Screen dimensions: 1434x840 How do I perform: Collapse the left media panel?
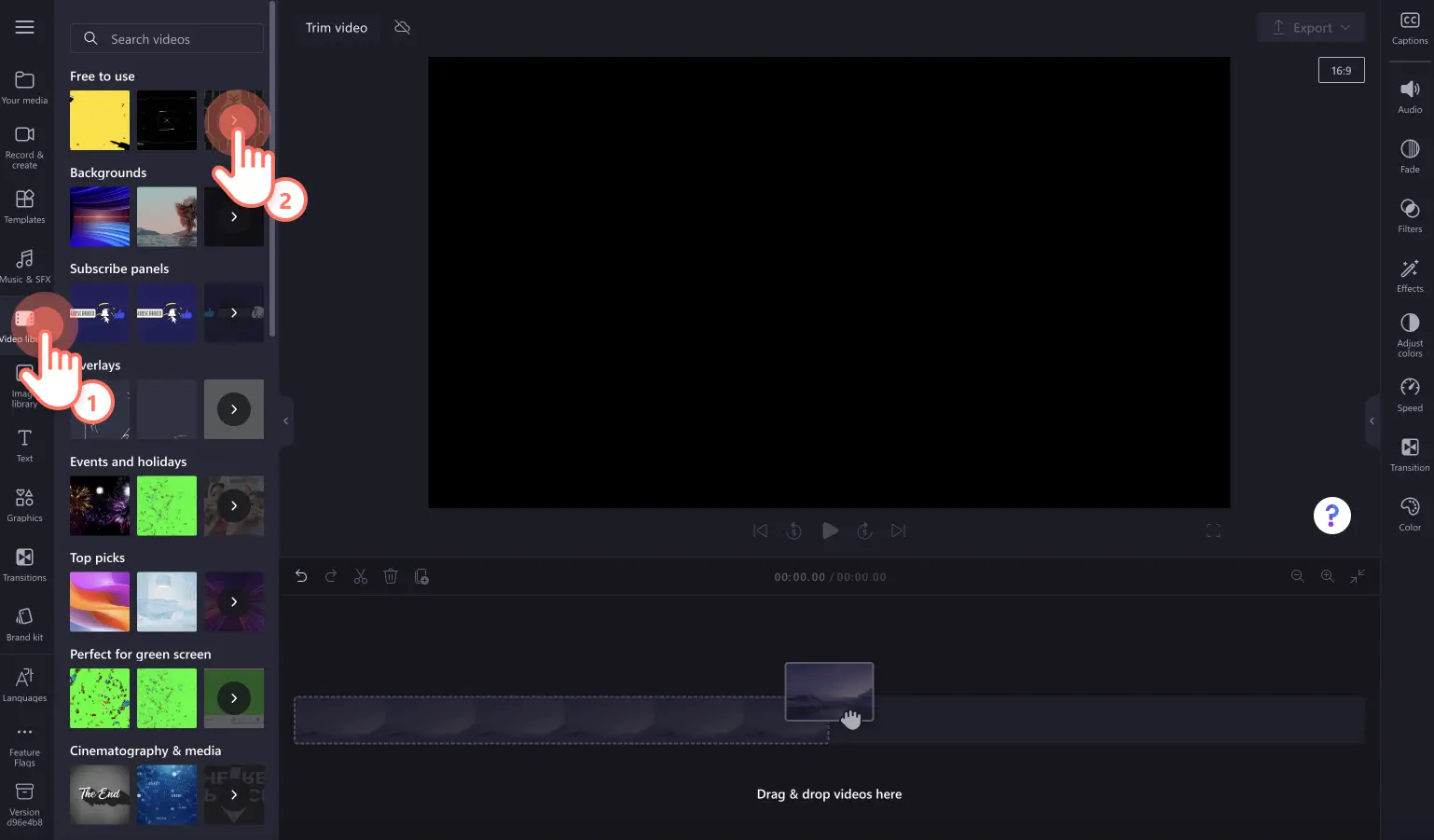click(285, 421)
